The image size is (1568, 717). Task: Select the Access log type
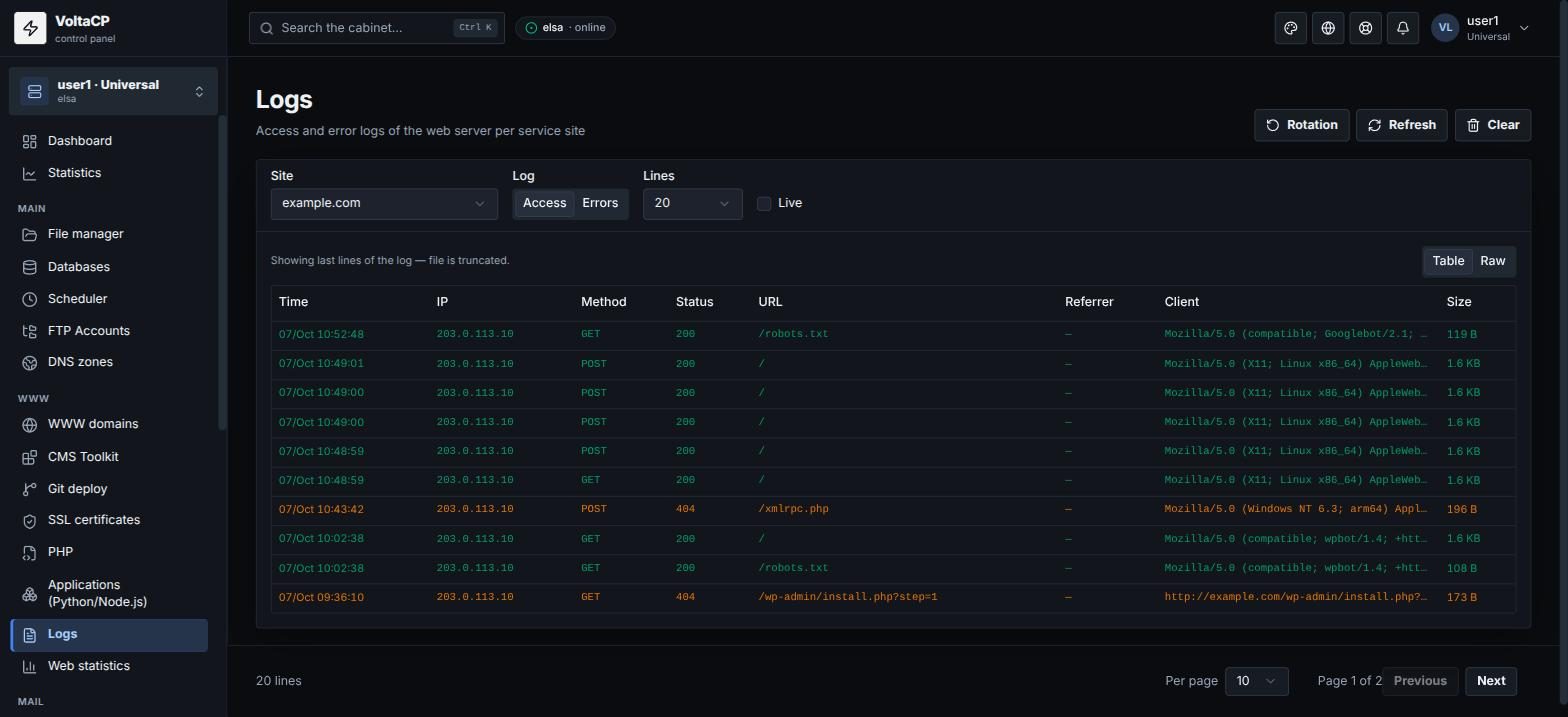click(545, 203)
